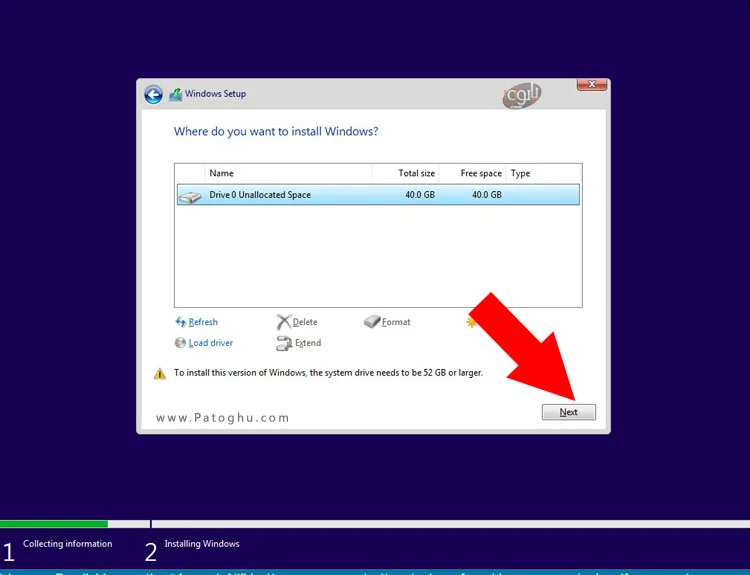Image resolution: width=750 pixels, height=575 pixels.
Task: Click the New star icon behind the arrow
Action: click(471, 322)
